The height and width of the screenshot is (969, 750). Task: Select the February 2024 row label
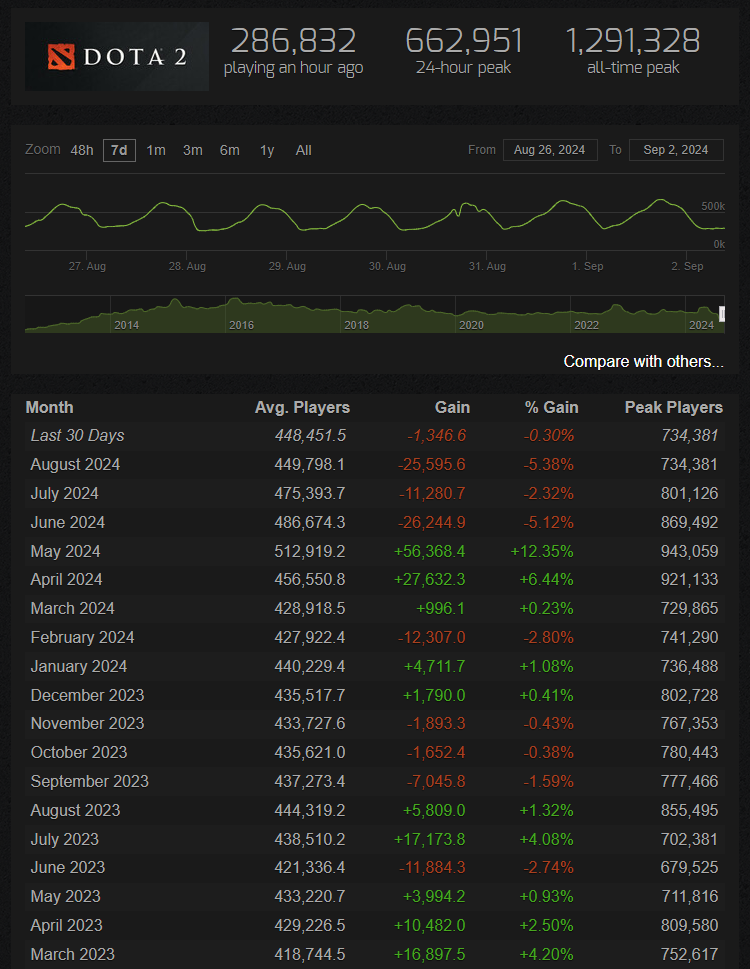click(x=82, y=637)
